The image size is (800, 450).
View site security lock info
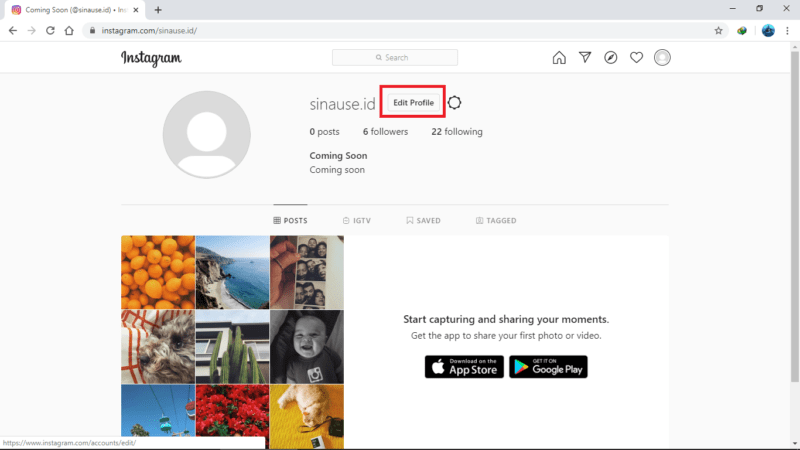pos(92,31)
